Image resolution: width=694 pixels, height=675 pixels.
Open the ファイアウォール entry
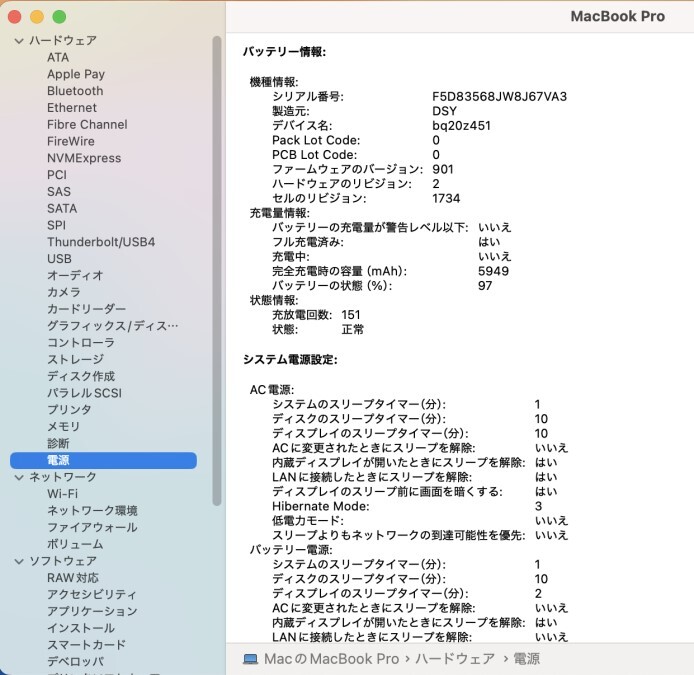pos(92,528)
